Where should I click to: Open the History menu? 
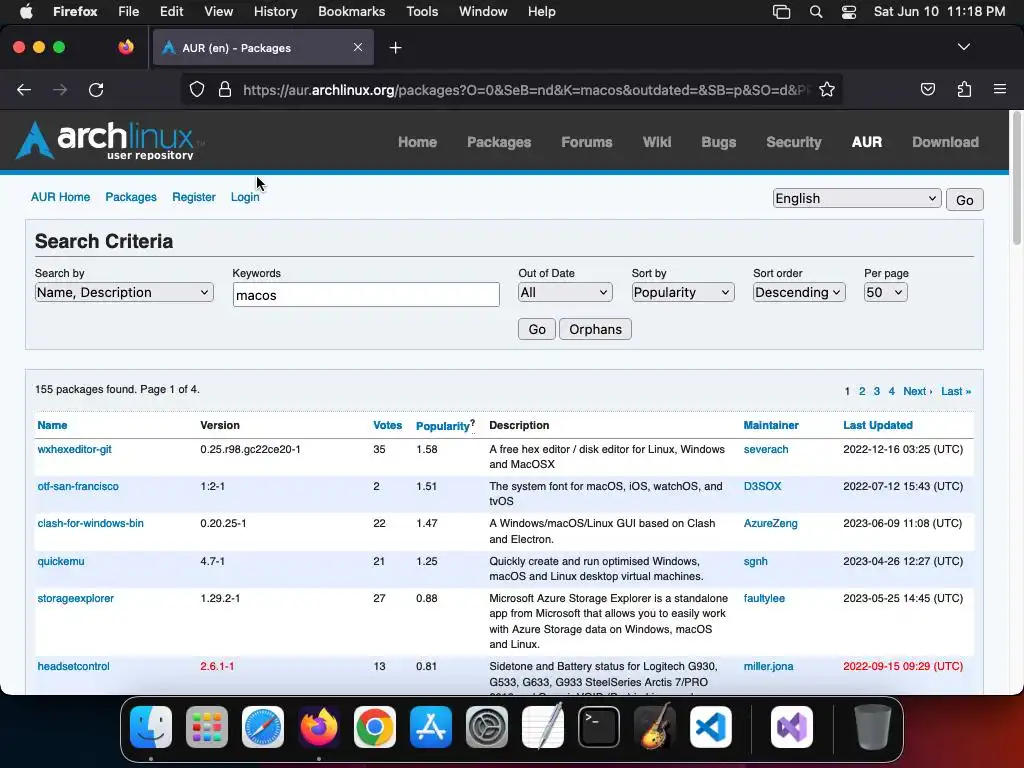(x=275, y=11)
